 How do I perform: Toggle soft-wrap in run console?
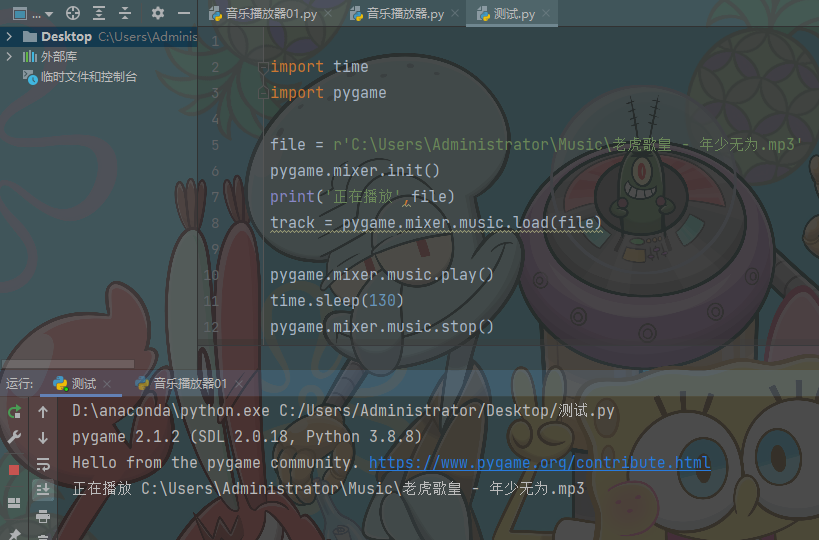point(43,464)
